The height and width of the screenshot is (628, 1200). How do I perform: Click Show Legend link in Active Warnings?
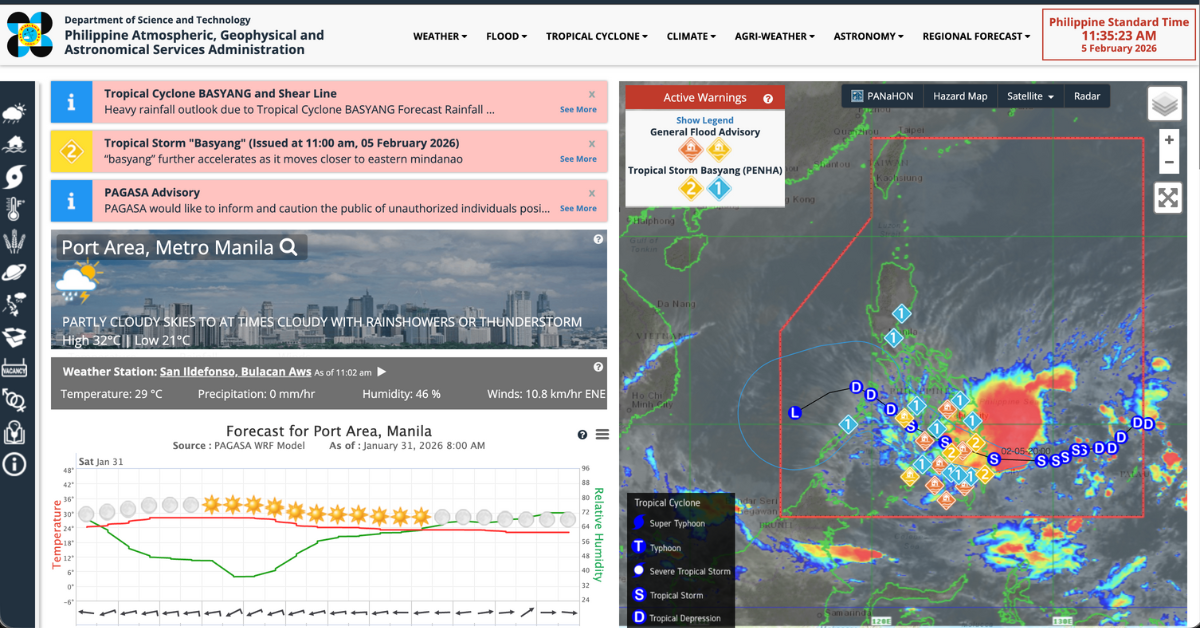[704, 120]
